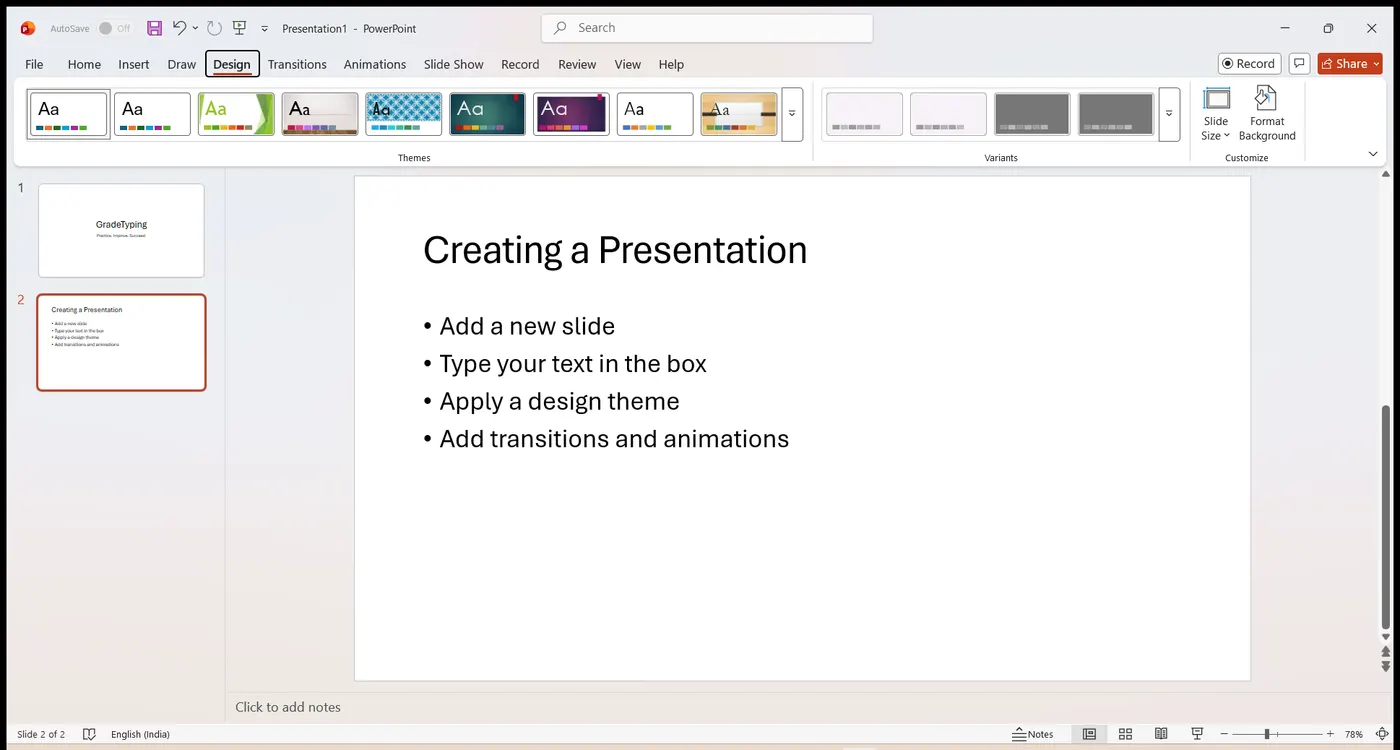Open the Help tab
Viewport: 1400px width, 750px height.
click(672, 64)
